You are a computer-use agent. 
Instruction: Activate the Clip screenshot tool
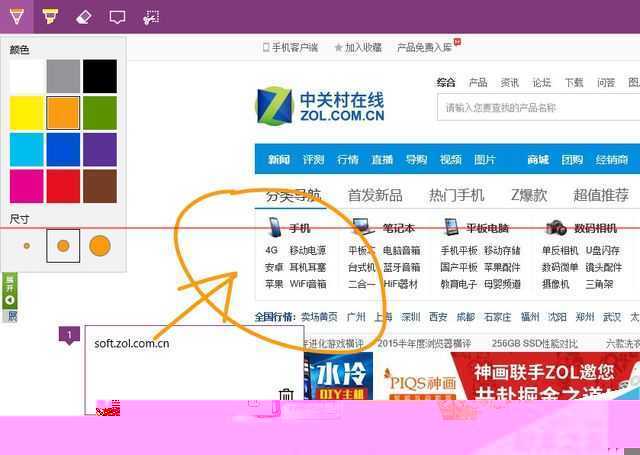click(x=151, y=17)
